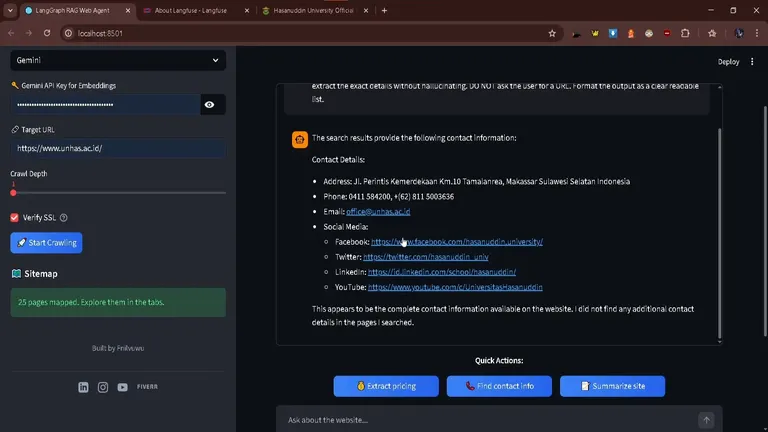Open the FIVERR link in sidebar footer
This screenshot has width=768, height=432.
[x=147, y=386]
